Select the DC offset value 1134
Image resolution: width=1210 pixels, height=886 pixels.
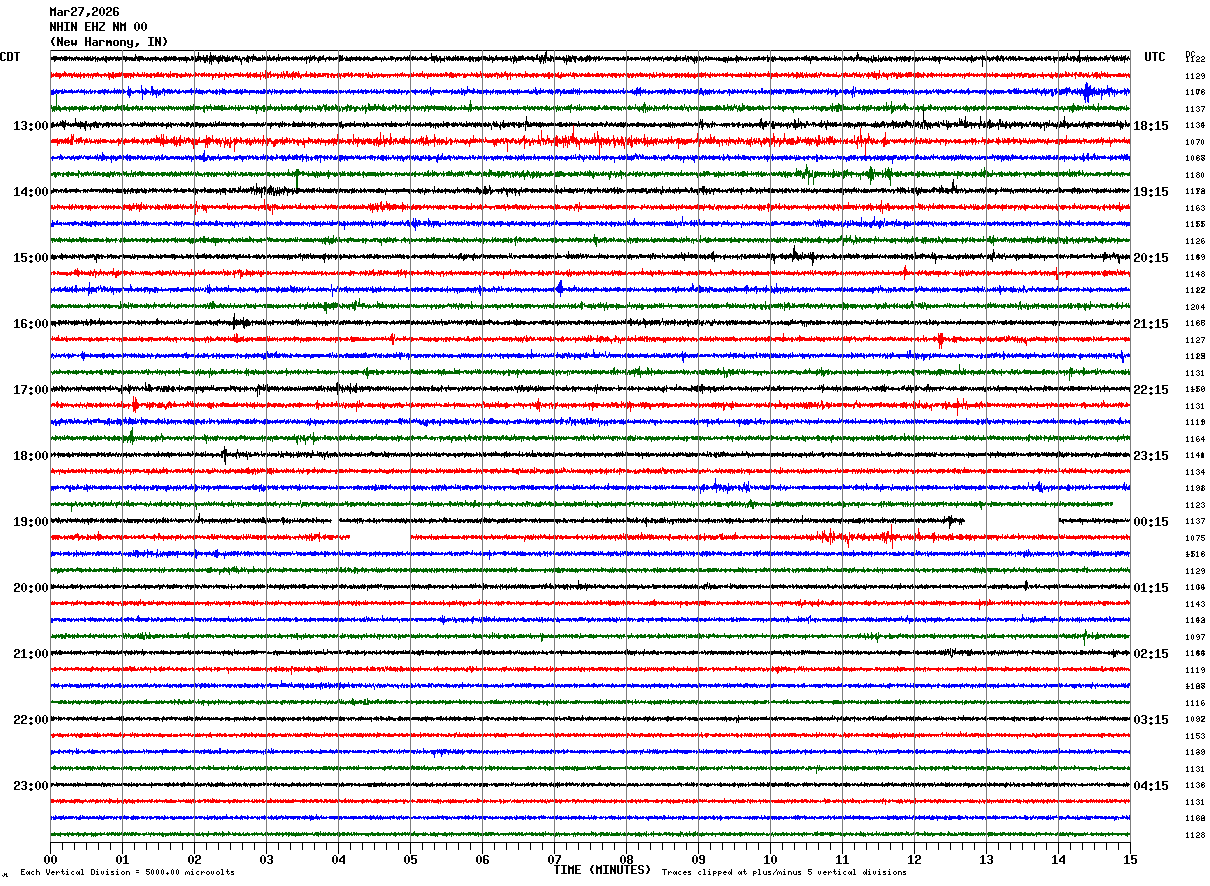(x=1195, y=472)
